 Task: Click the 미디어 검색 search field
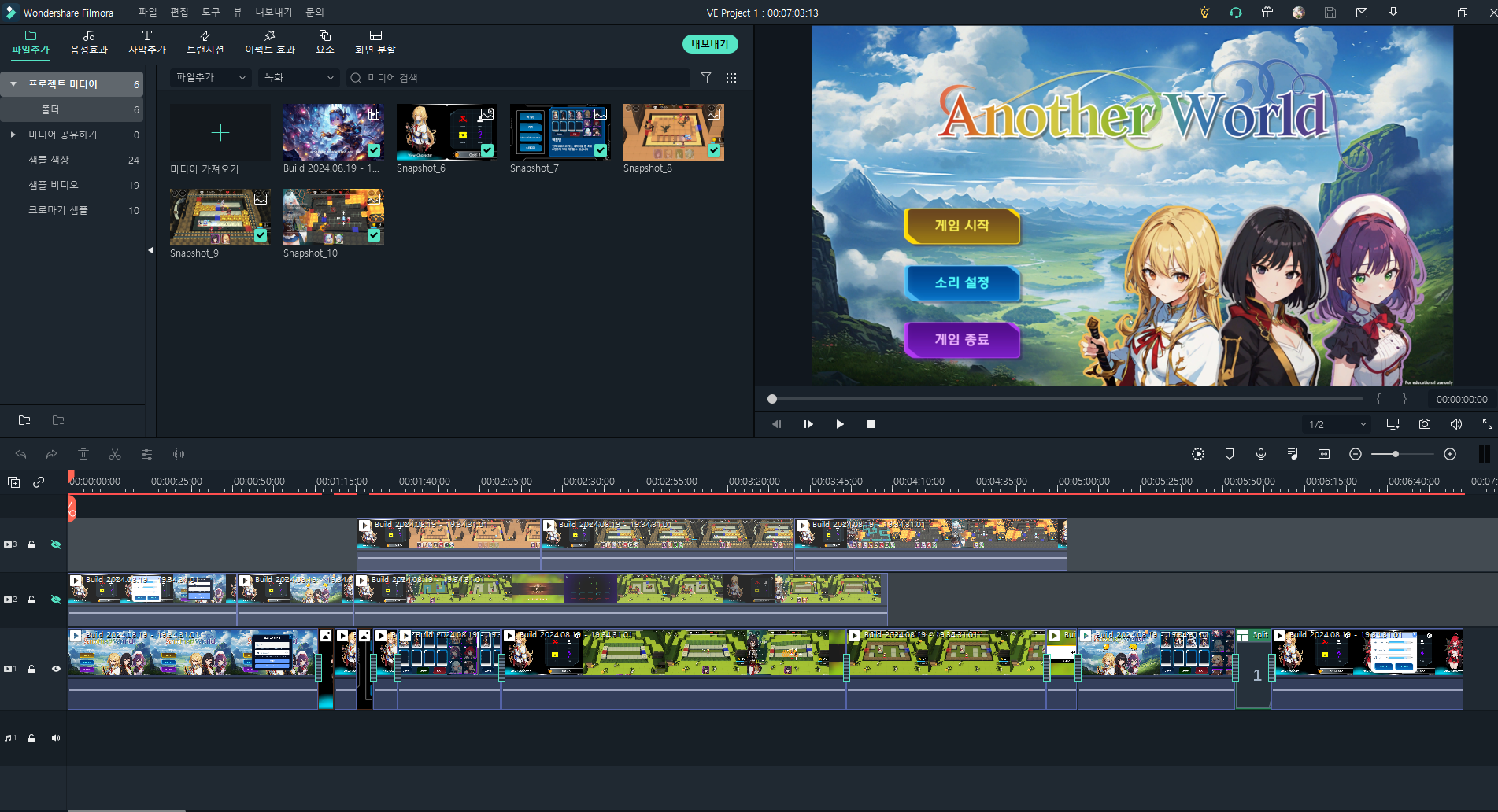[x=518, y=78]
